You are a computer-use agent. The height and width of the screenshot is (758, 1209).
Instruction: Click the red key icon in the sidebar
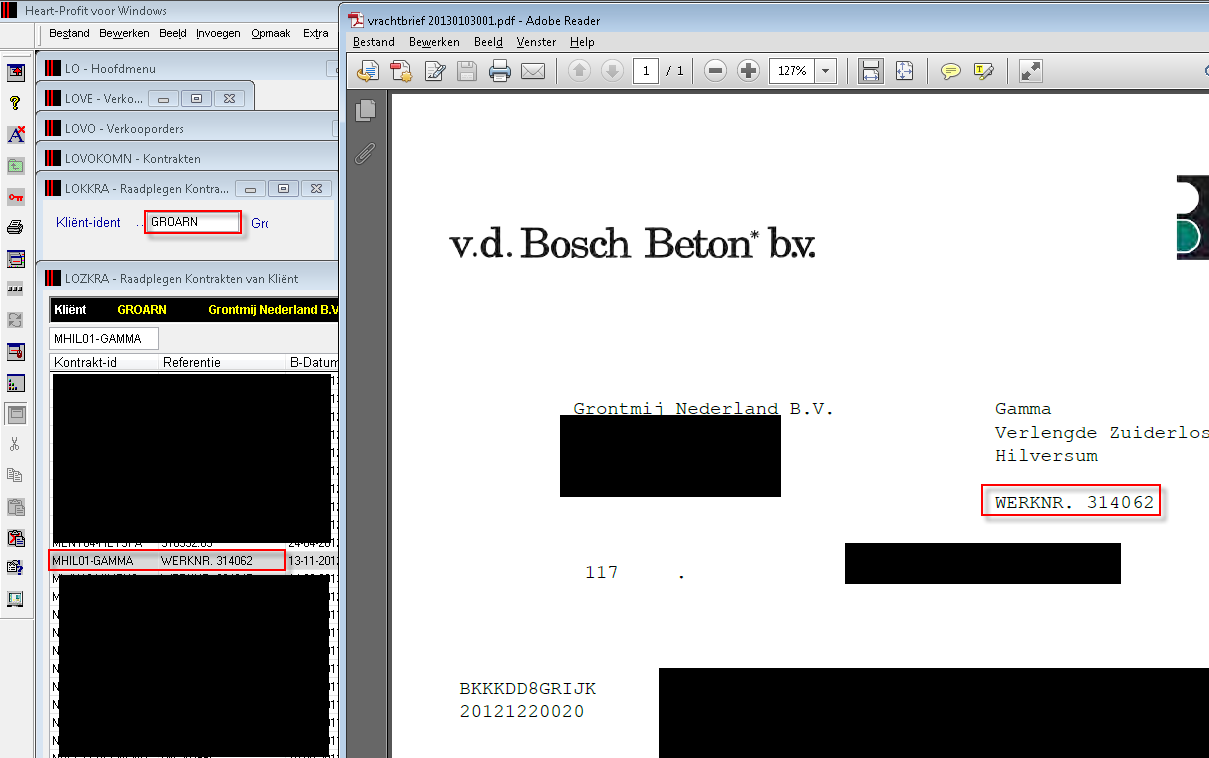[x=16, y=196]
